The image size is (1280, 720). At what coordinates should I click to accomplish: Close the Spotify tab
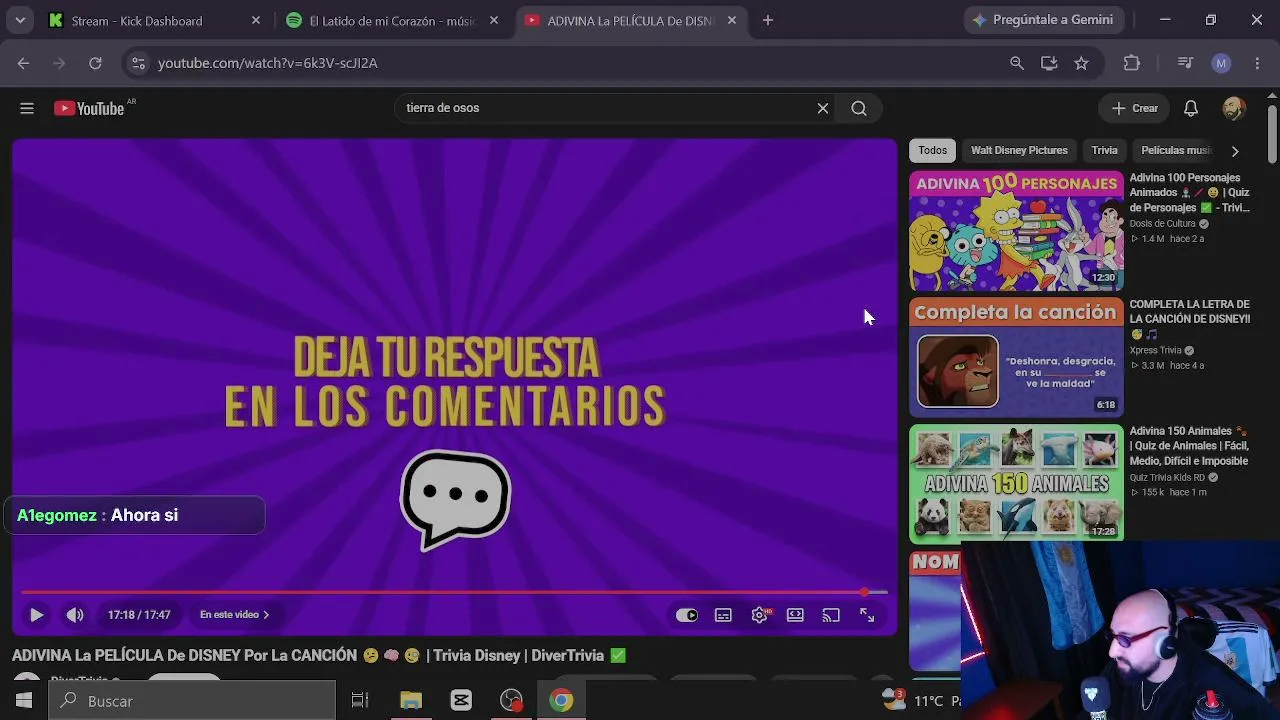click(494, 20)
